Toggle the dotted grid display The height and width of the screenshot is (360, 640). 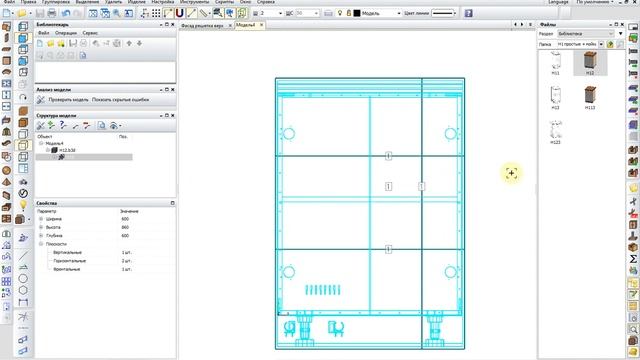pos(156,13)
